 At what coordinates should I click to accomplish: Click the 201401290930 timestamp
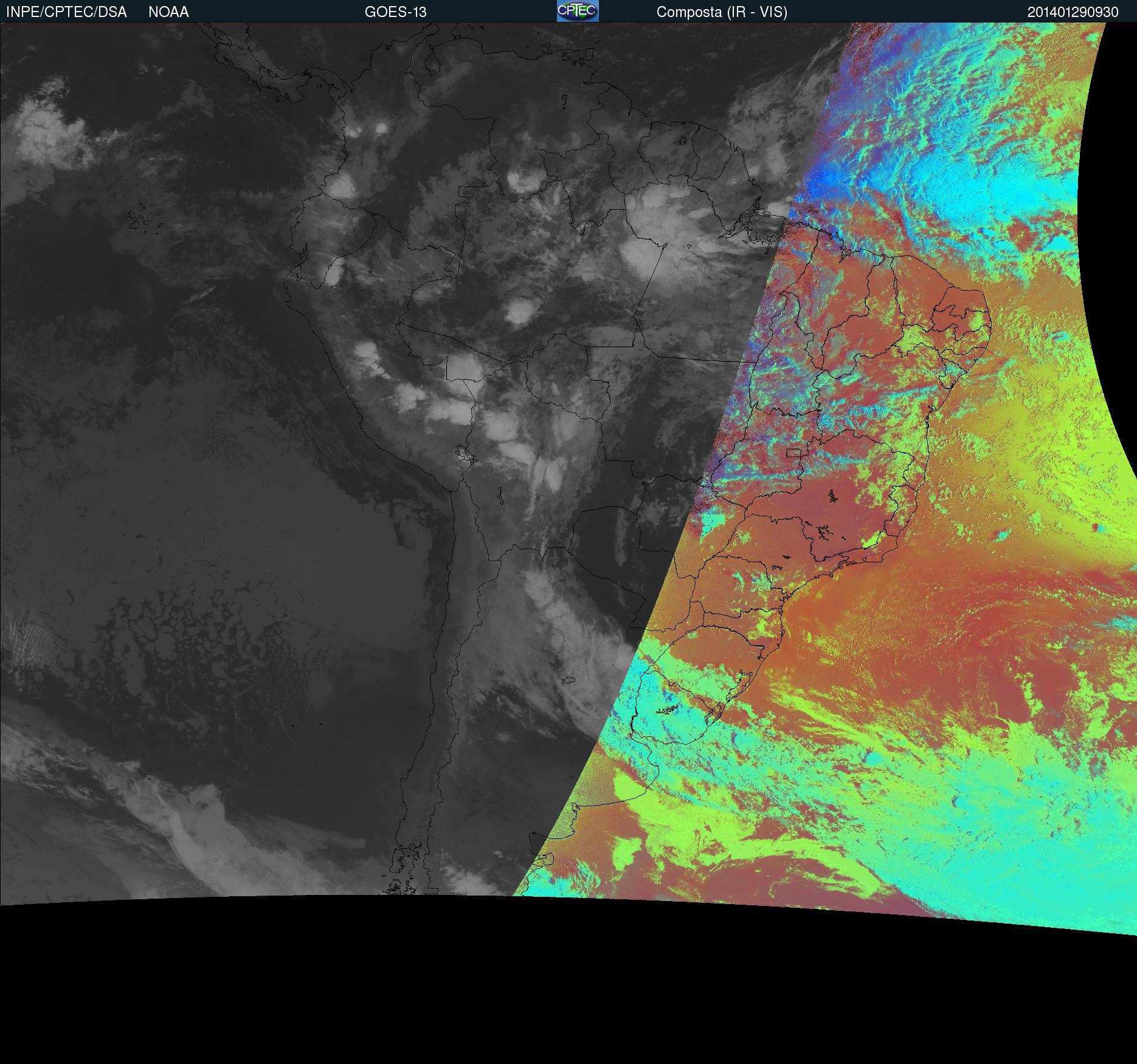coord(1073,12)
